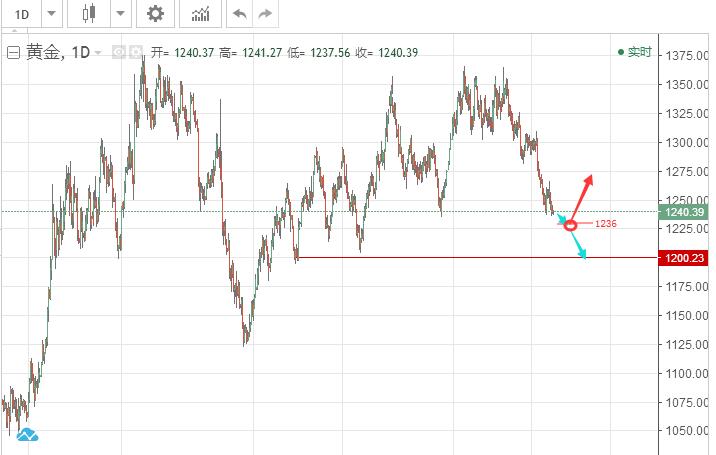This screenshot has height=455, width=716.
Task: Open the 黄金 series format gear icon
Action: (x=136, y=53)
